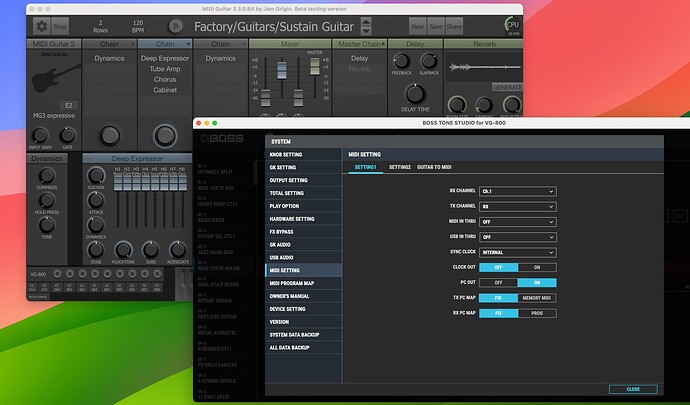This screenshot has width=690, height=405.
Task: Click the Shop button
Action: pyautogui.click(x=60, y=26)
